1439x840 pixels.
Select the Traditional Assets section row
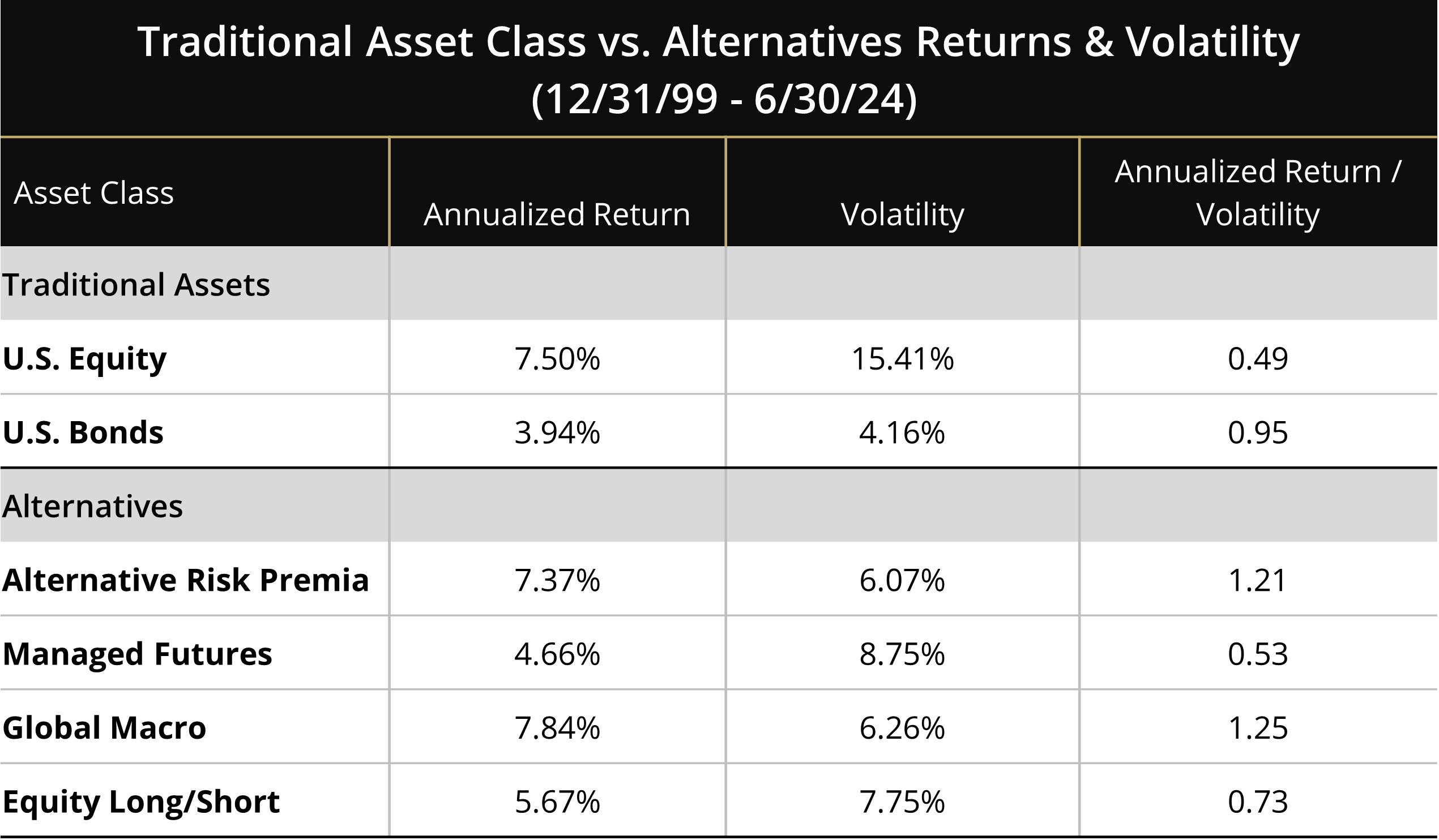click(719, 284)
